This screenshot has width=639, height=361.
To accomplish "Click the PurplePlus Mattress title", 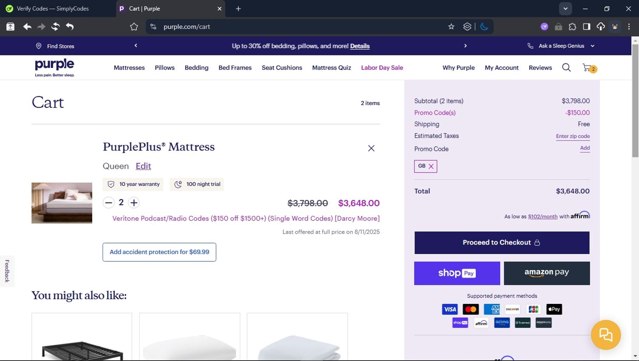I will 159,147.
